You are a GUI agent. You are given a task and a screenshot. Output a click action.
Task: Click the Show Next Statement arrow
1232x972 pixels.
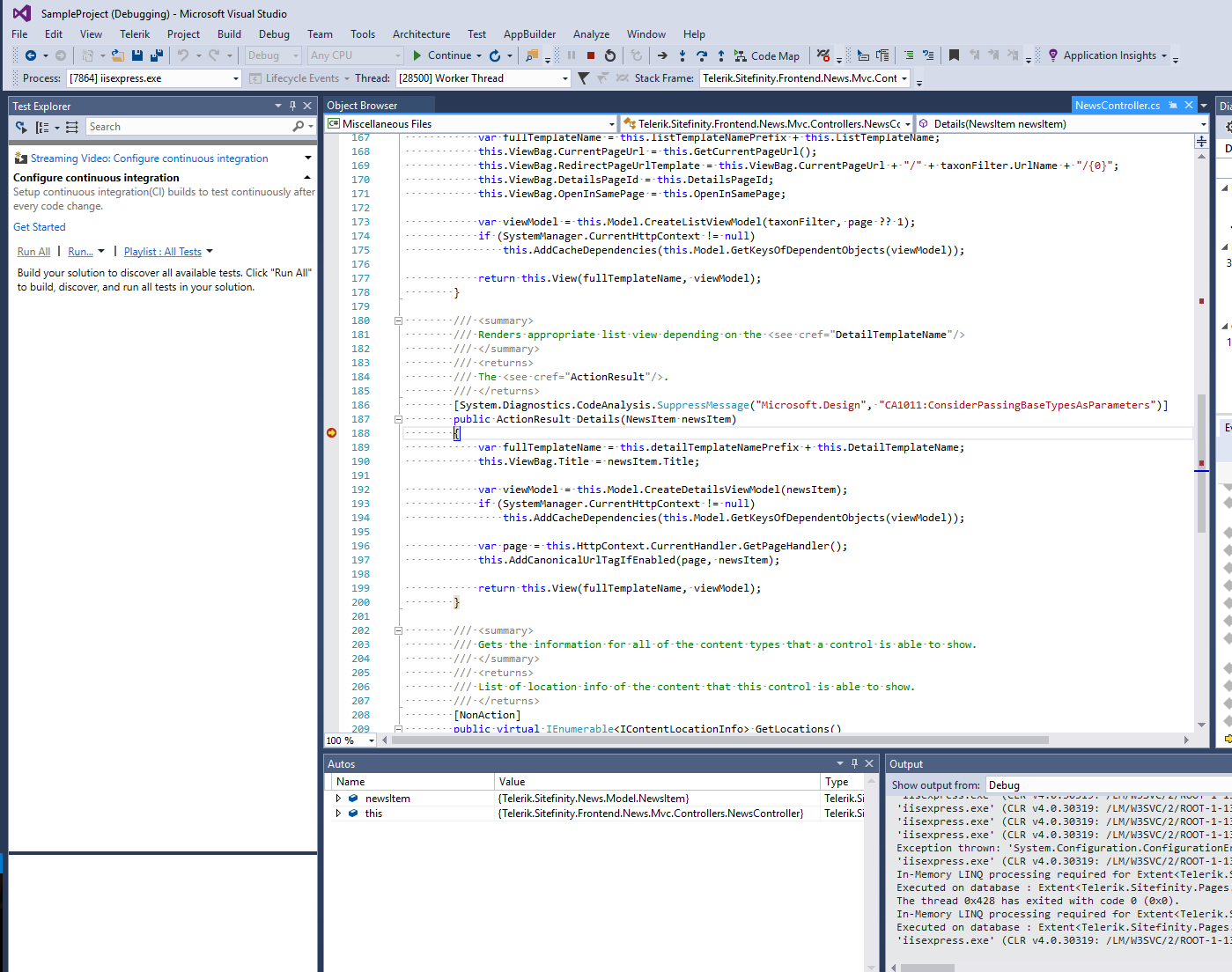[662, 55]
